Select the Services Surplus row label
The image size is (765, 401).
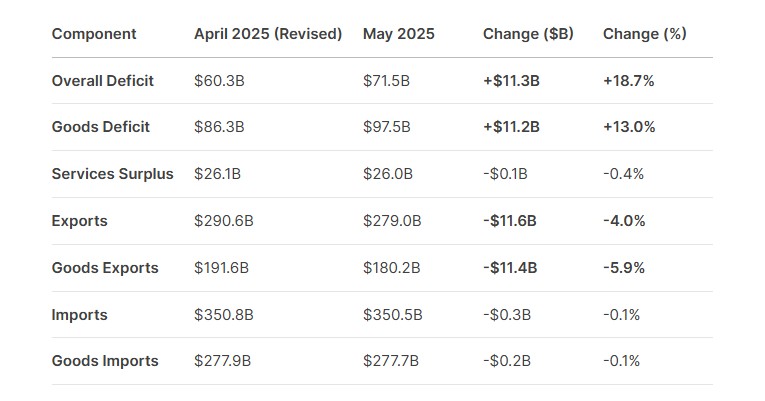tap(112, 174)
